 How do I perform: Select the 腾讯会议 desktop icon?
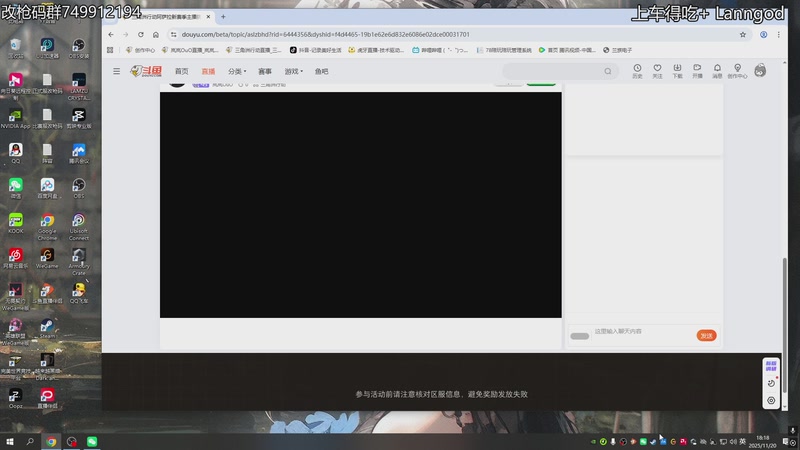point(79,153)
